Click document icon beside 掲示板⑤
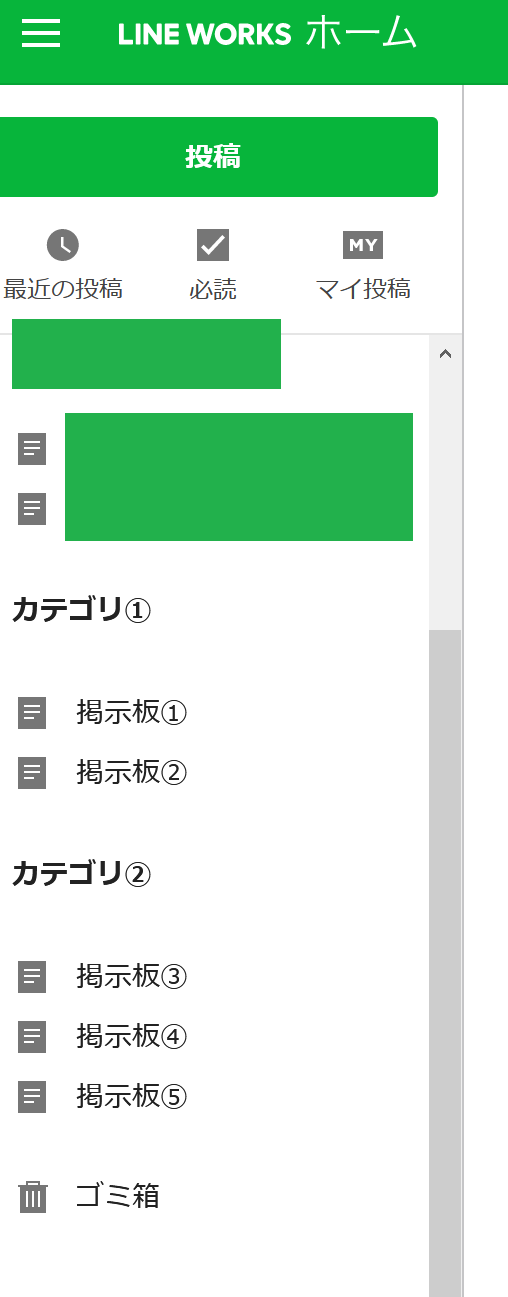The width and height of the screenshot is (508, 1297). [32, 1097]
